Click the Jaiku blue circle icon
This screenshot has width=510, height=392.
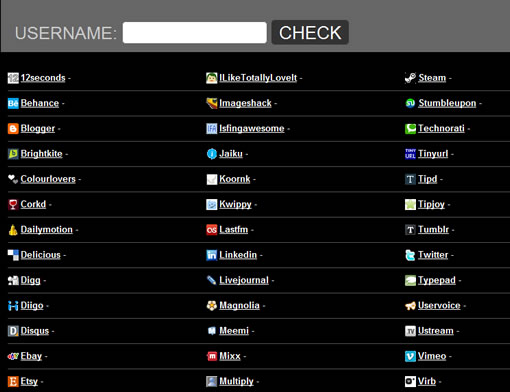[x=212, y=154]
